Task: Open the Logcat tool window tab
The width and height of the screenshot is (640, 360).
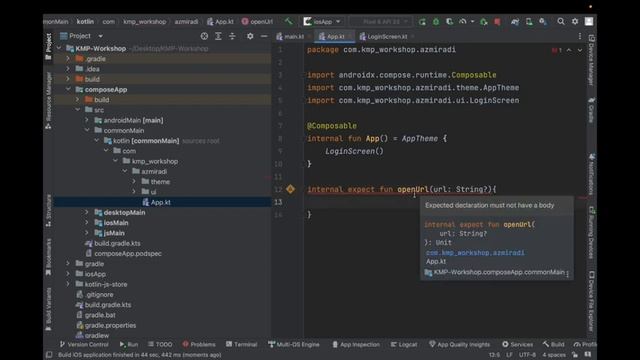Action: 404,344
